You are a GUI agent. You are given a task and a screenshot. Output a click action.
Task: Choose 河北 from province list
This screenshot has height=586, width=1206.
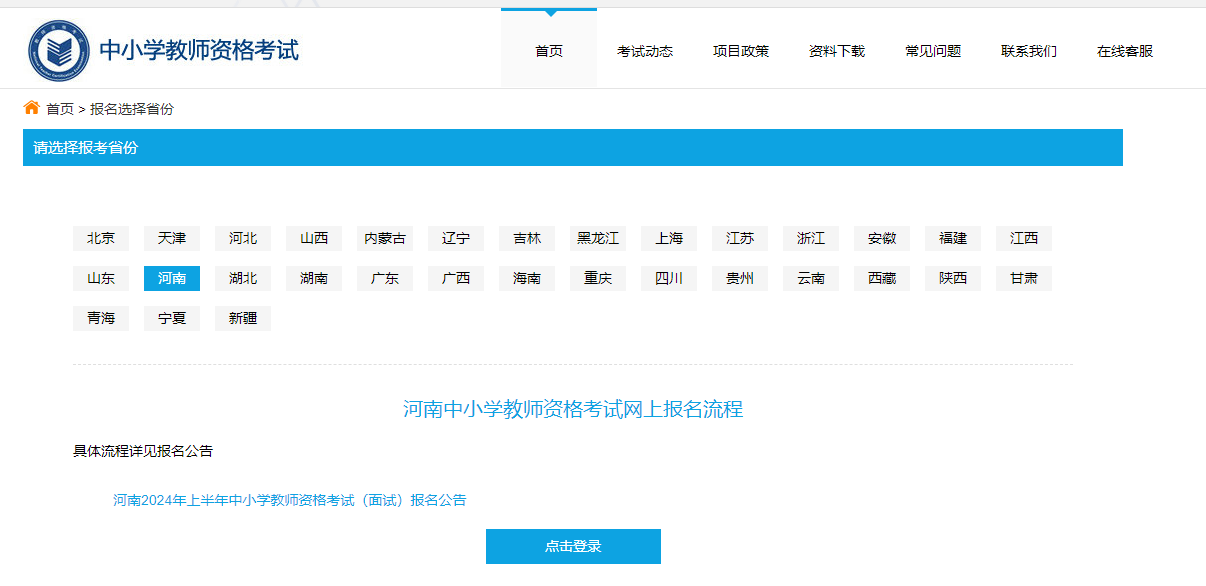243,238
